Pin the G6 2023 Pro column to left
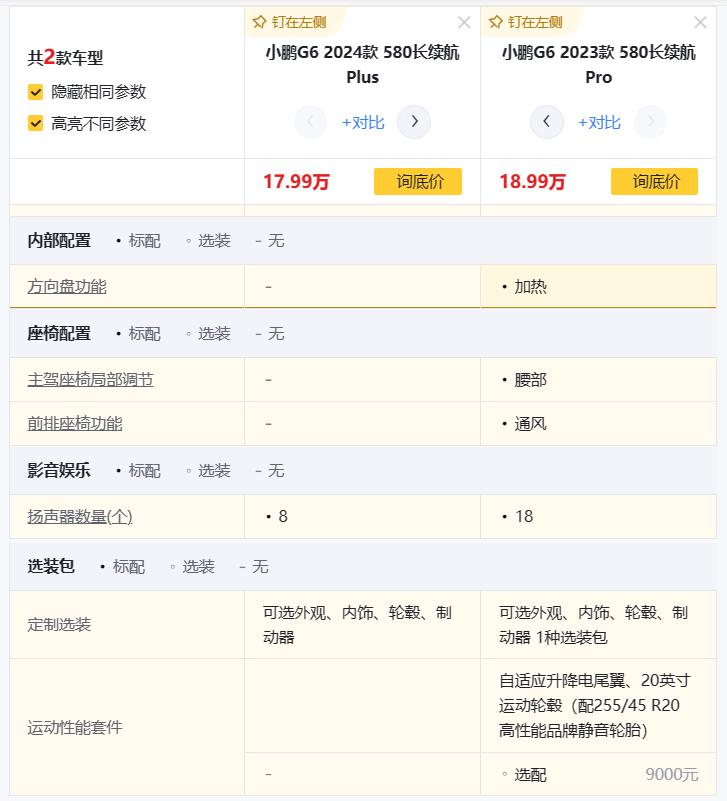The image size is (727, 801). tap(525, 22)
